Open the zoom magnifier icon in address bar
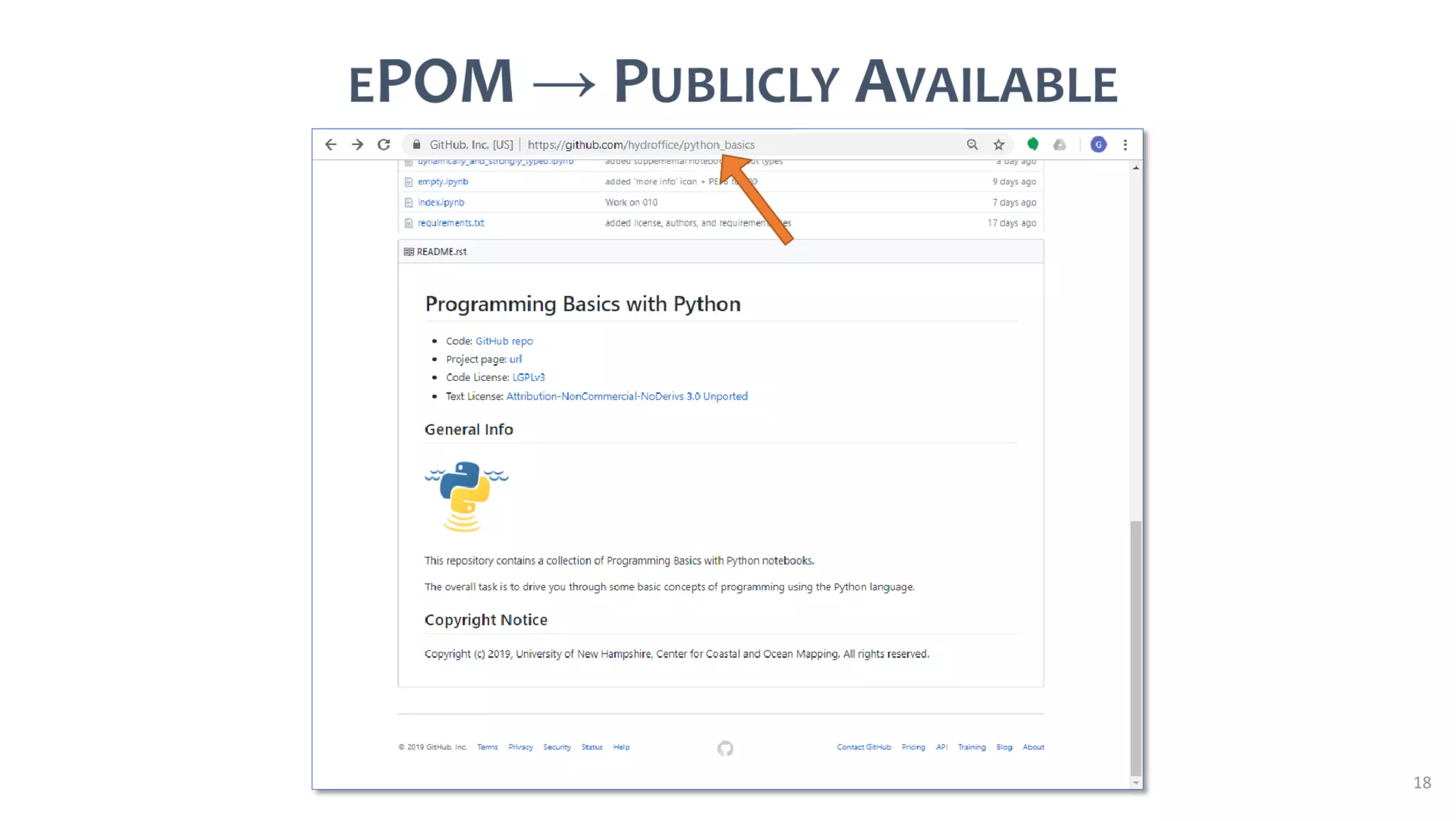 coord(972,144)
